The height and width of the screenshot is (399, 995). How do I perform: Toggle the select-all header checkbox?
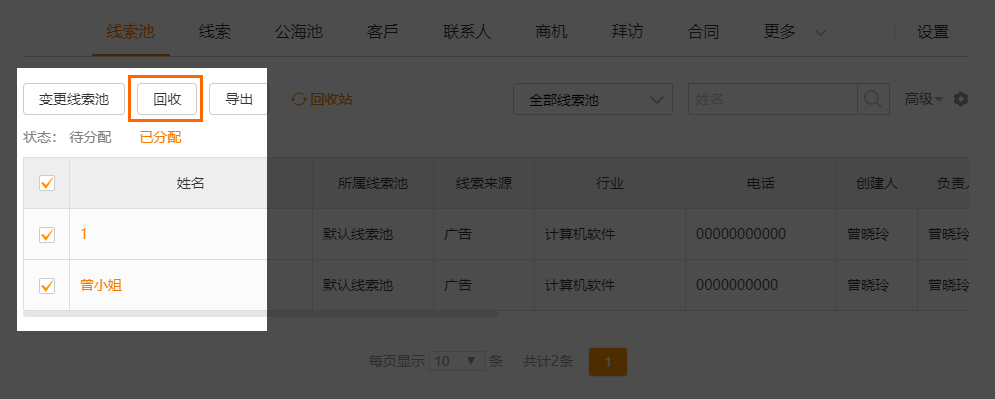coord(47,183)
